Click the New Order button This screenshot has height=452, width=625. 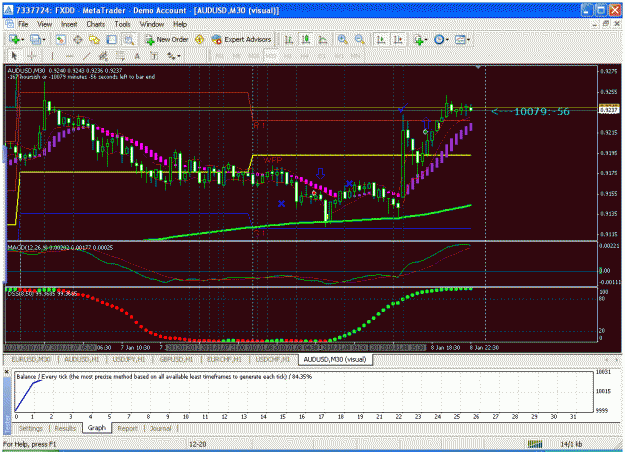point(167,39)
